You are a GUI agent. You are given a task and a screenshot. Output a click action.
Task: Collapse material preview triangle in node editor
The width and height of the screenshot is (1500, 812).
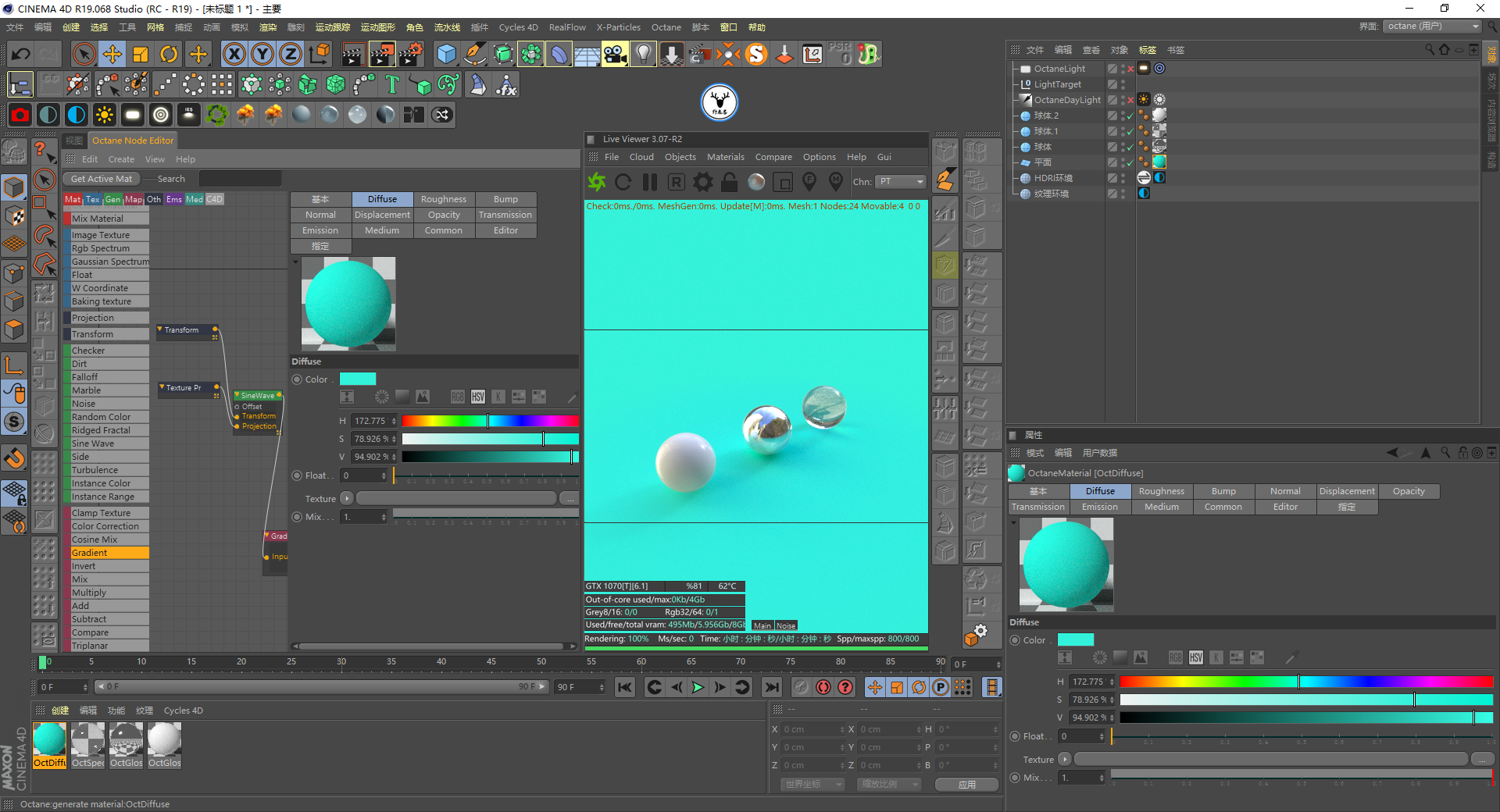tap(295, 262)
